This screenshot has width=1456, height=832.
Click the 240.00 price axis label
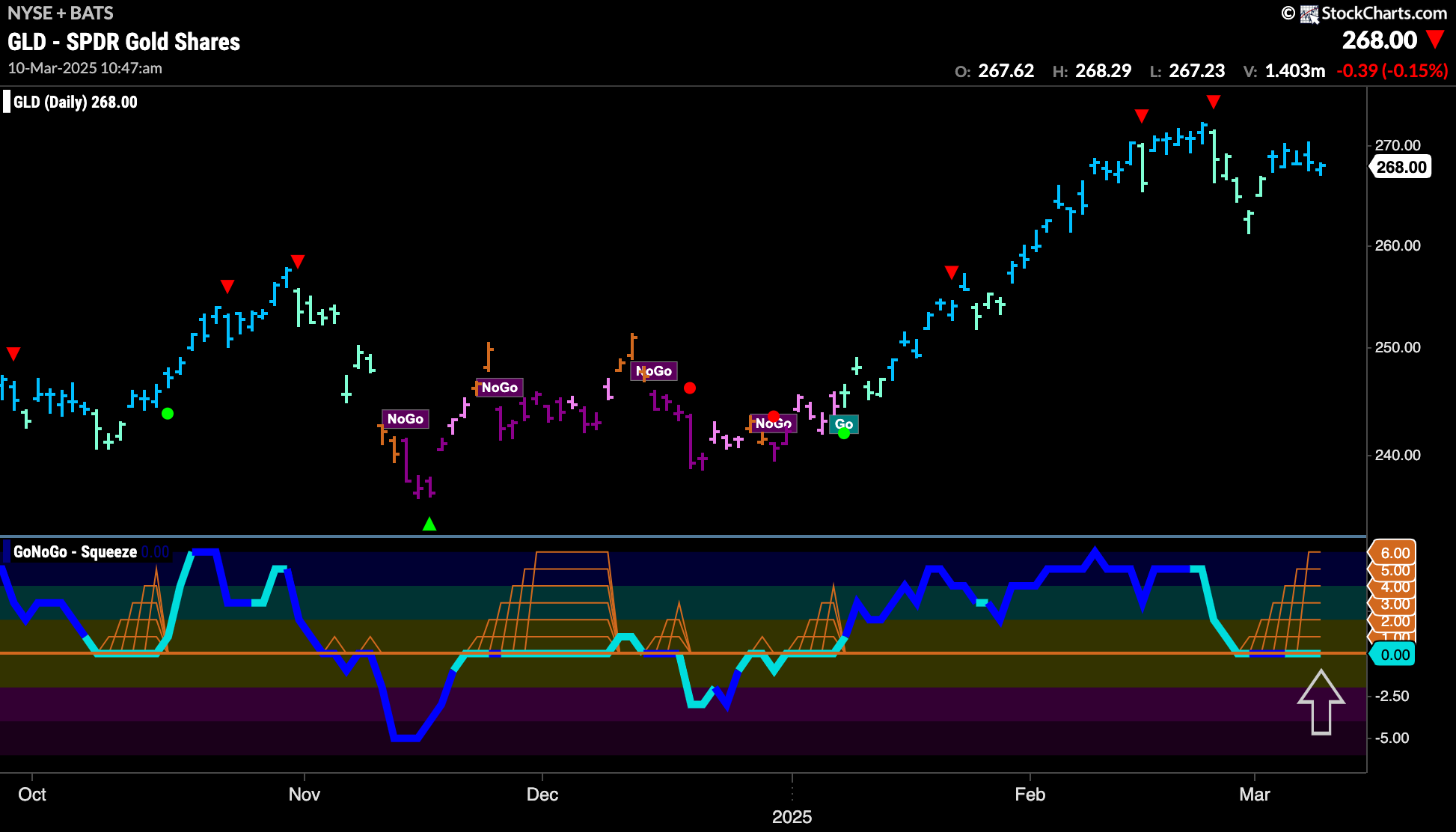1397,455
